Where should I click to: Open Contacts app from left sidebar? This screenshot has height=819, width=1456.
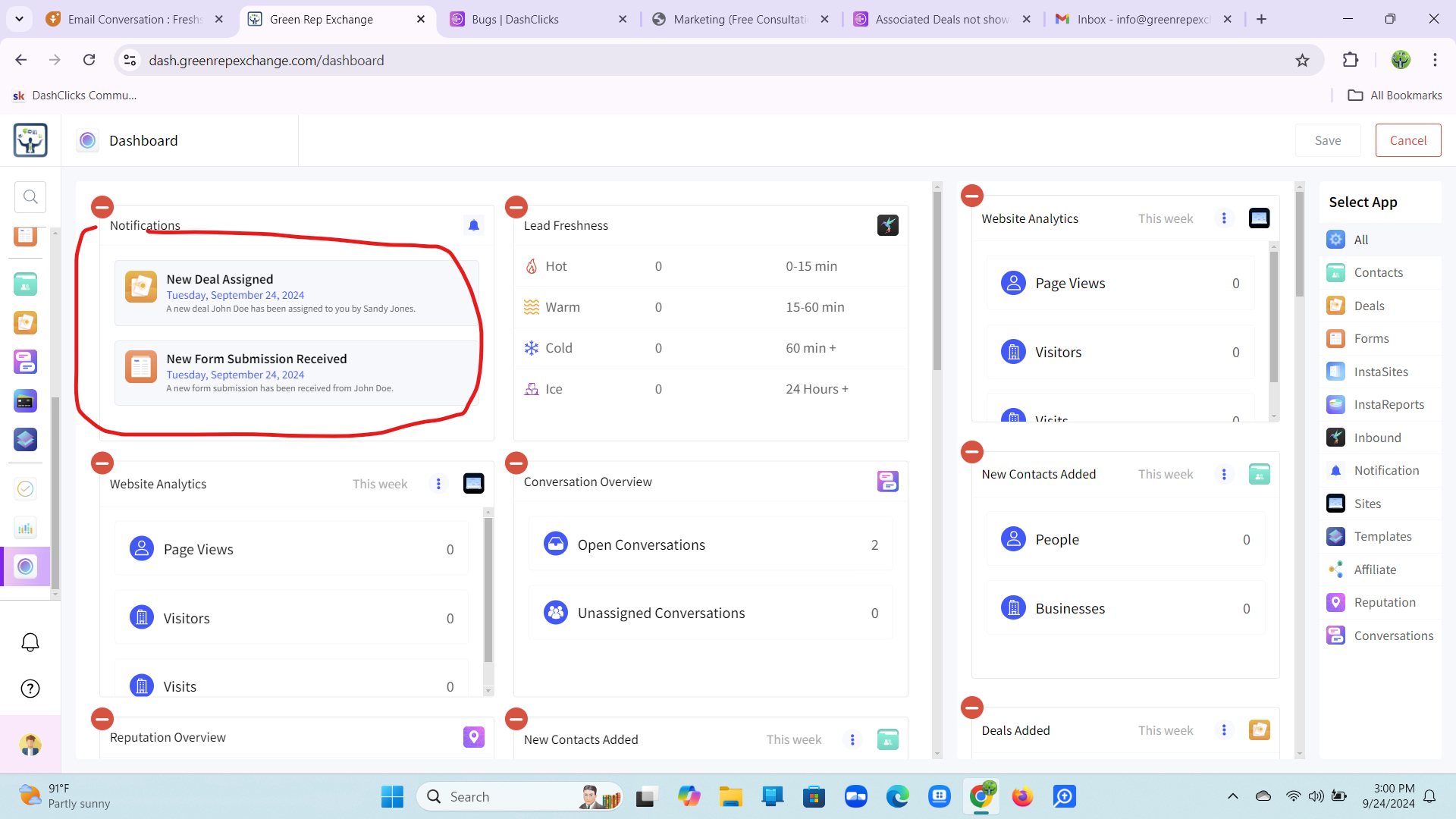tap(25, 284)
